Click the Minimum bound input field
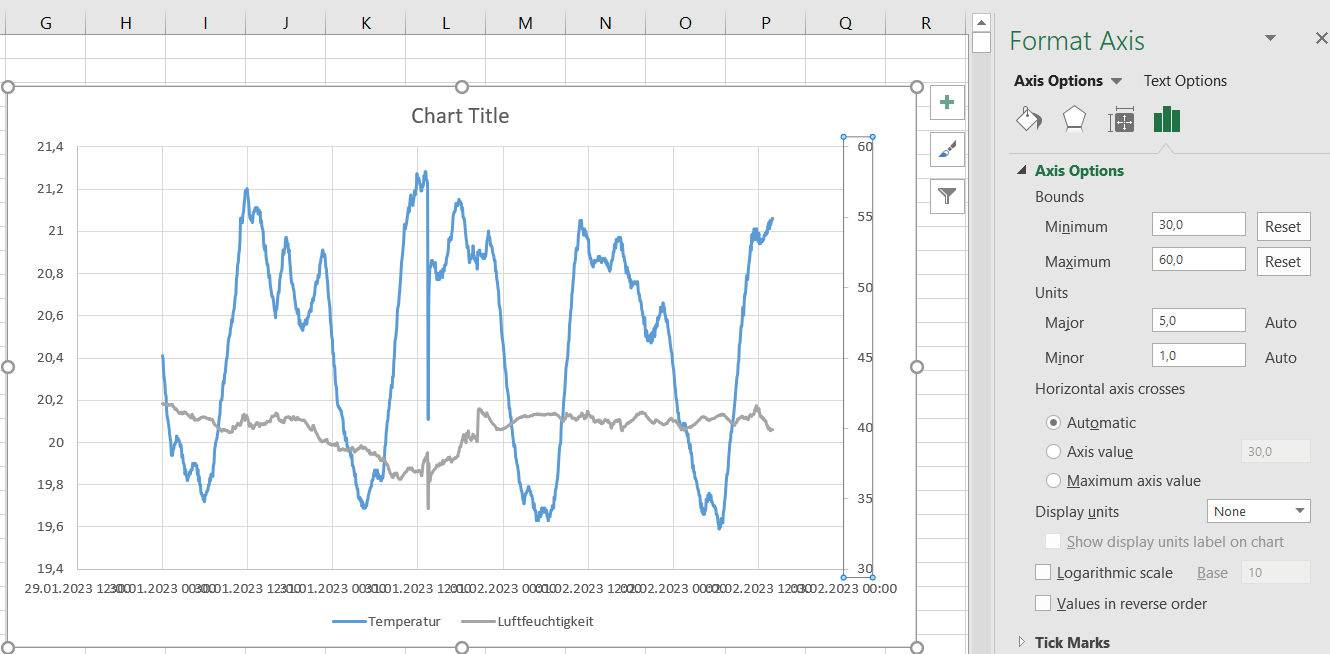This screenshot has width=1330, height=654. click(x=1198, y=225)
